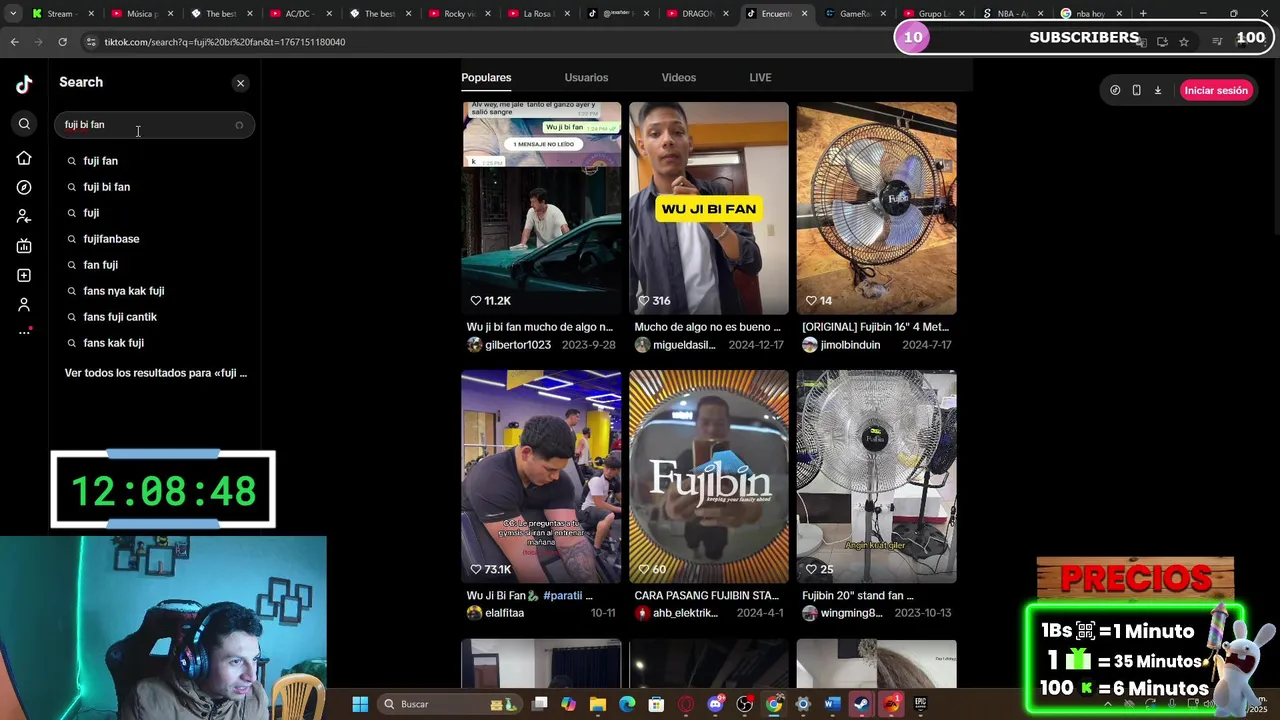Open File Explorer from the taskbar
The height and width of the screenshot is (720, 1280).
tap(598, 704)
